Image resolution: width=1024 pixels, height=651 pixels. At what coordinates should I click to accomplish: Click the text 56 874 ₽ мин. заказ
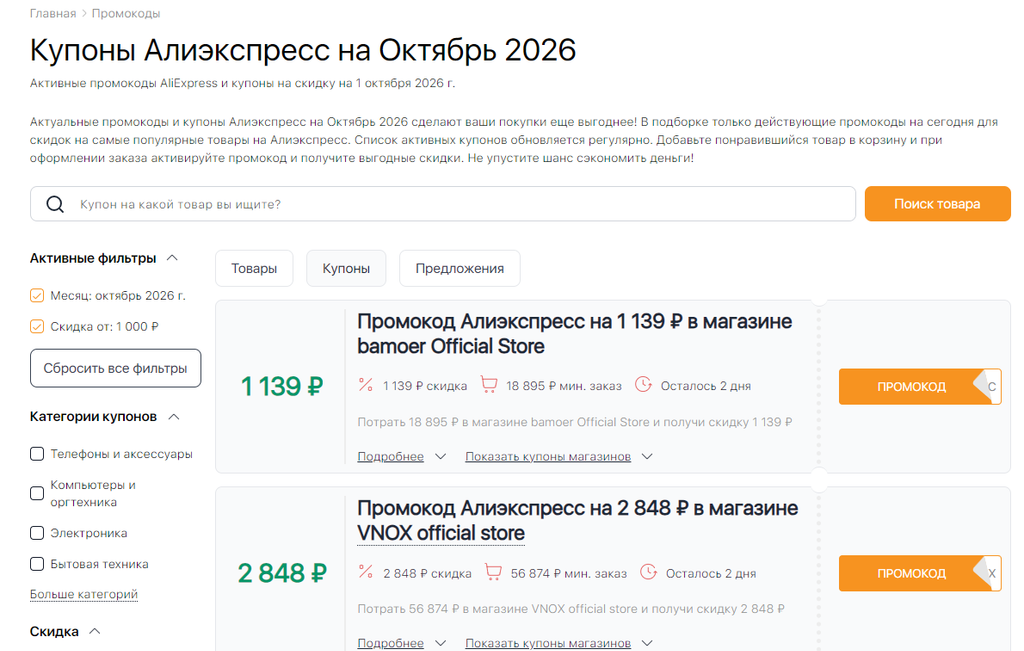(568, 573)
